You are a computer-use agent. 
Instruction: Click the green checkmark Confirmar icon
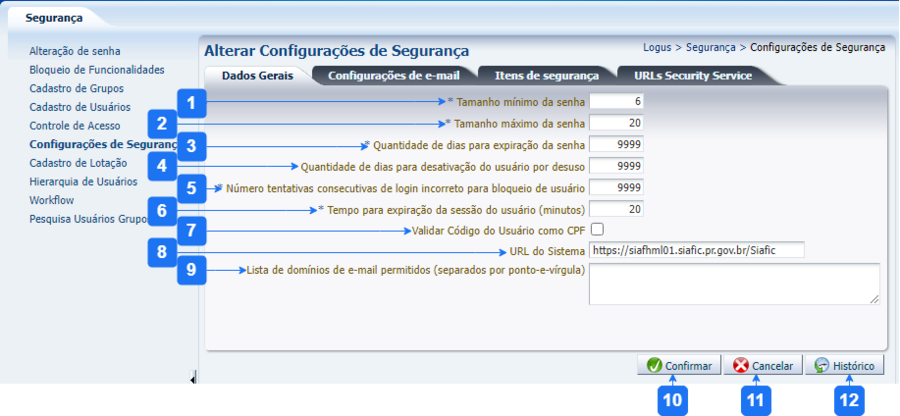click(654, 366)
